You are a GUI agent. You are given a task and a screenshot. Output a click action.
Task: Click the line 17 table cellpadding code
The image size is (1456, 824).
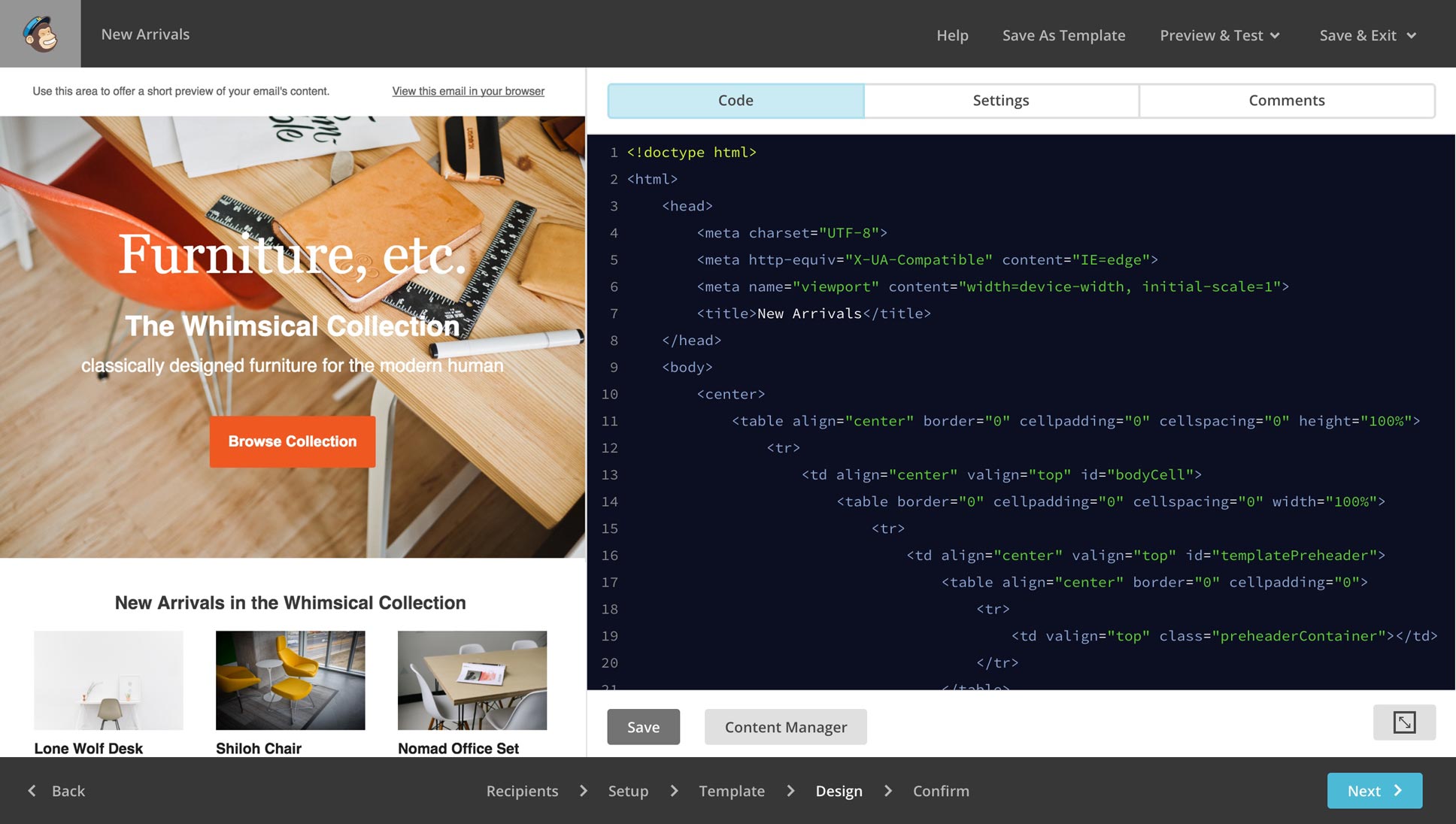coord(1154,582)
